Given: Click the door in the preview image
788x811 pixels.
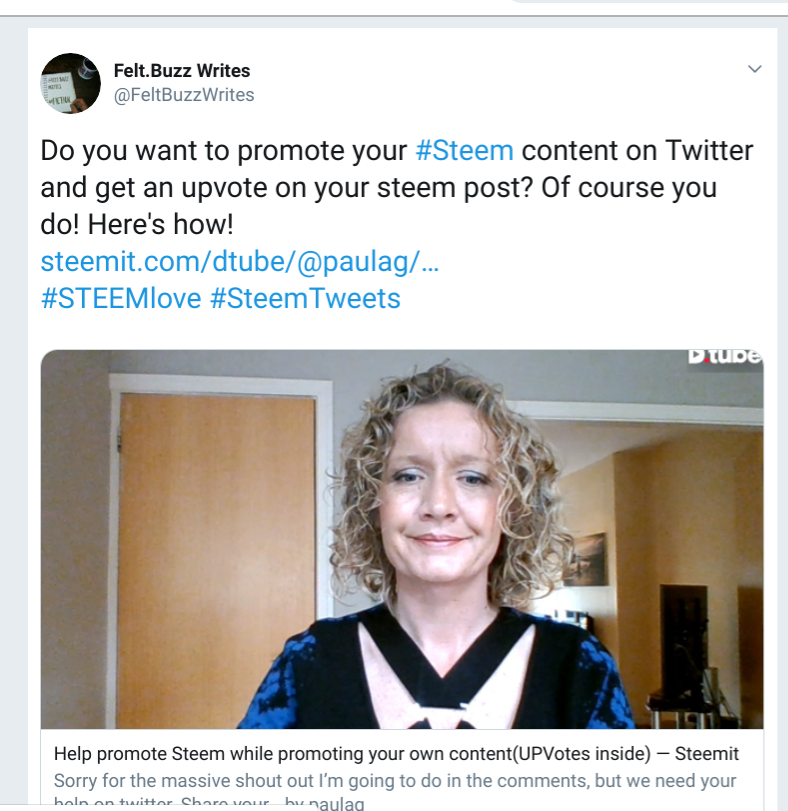Looking at the screenshot, I should [217, 559].
